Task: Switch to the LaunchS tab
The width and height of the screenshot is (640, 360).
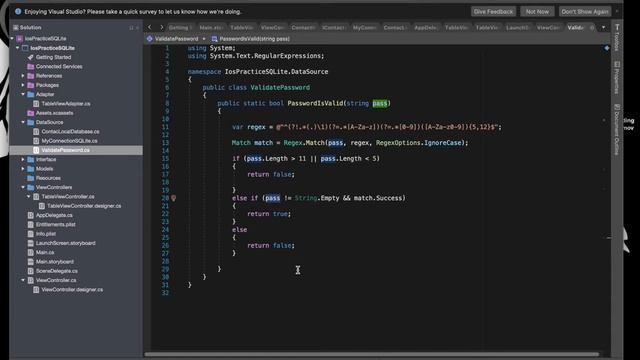Action: pyautogui.click(x=517, y=28)
